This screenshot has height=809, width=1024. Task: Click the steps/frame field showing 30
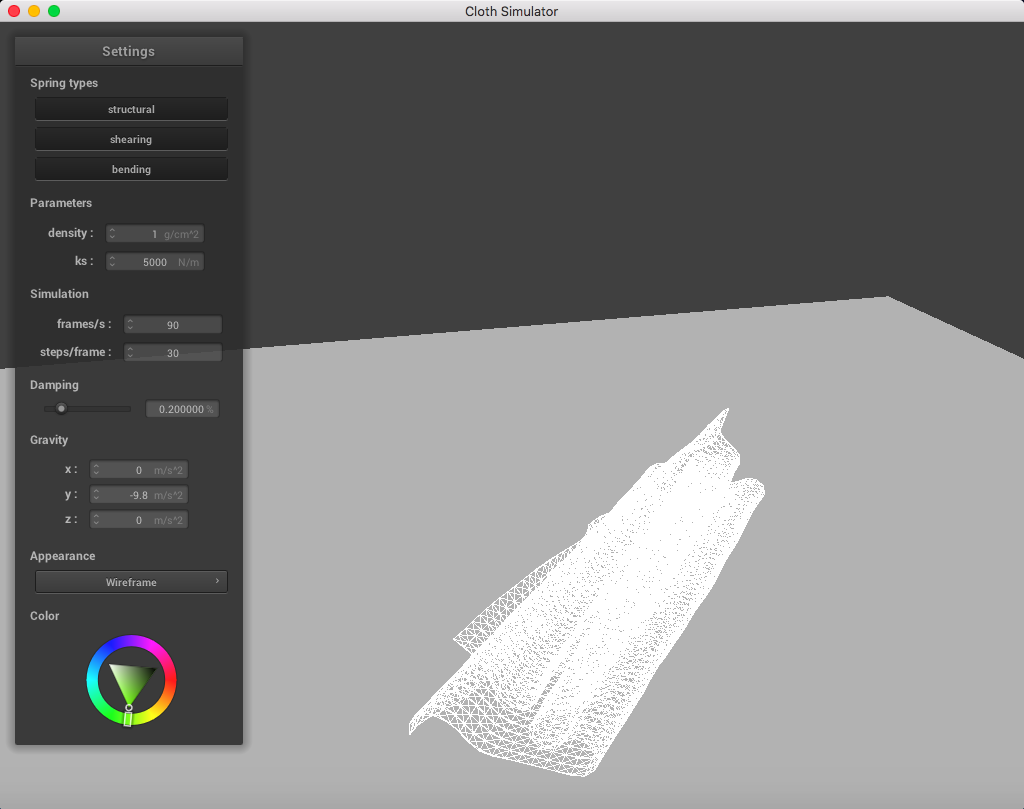[x=173, y=353]
